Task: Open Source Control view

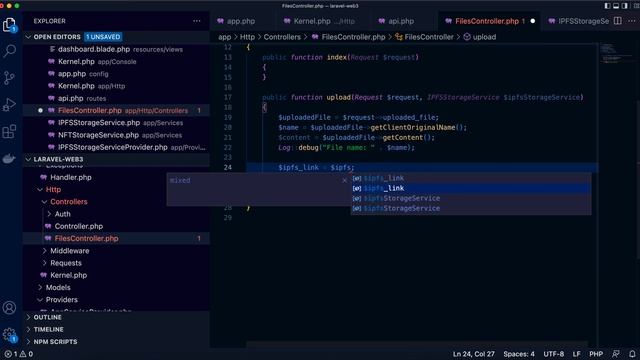Action: 9,78
